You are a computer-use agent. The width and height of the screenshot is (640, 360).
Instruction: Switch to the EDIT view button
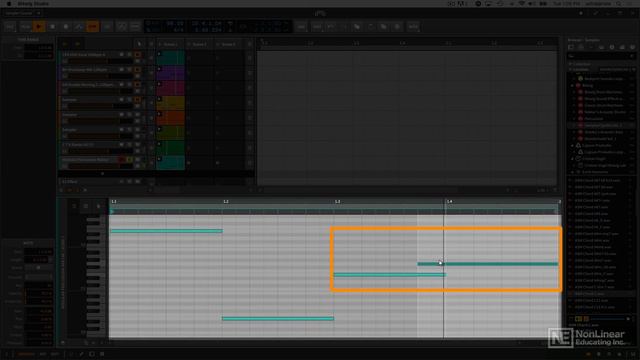tap(55, 354)
